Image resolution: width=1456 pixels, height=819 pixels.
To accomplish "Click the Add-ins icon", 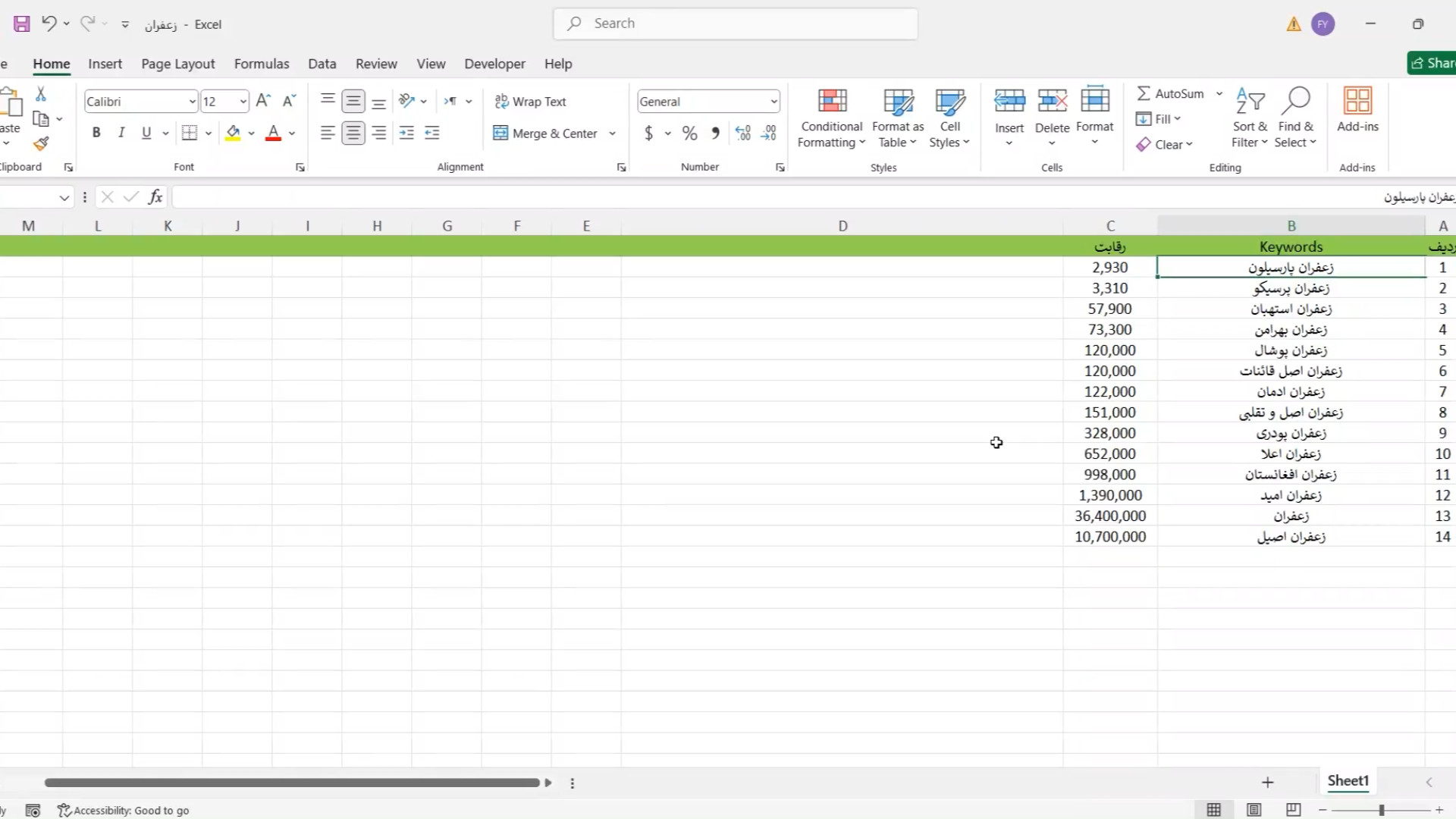I will [x=1357, y=101].
